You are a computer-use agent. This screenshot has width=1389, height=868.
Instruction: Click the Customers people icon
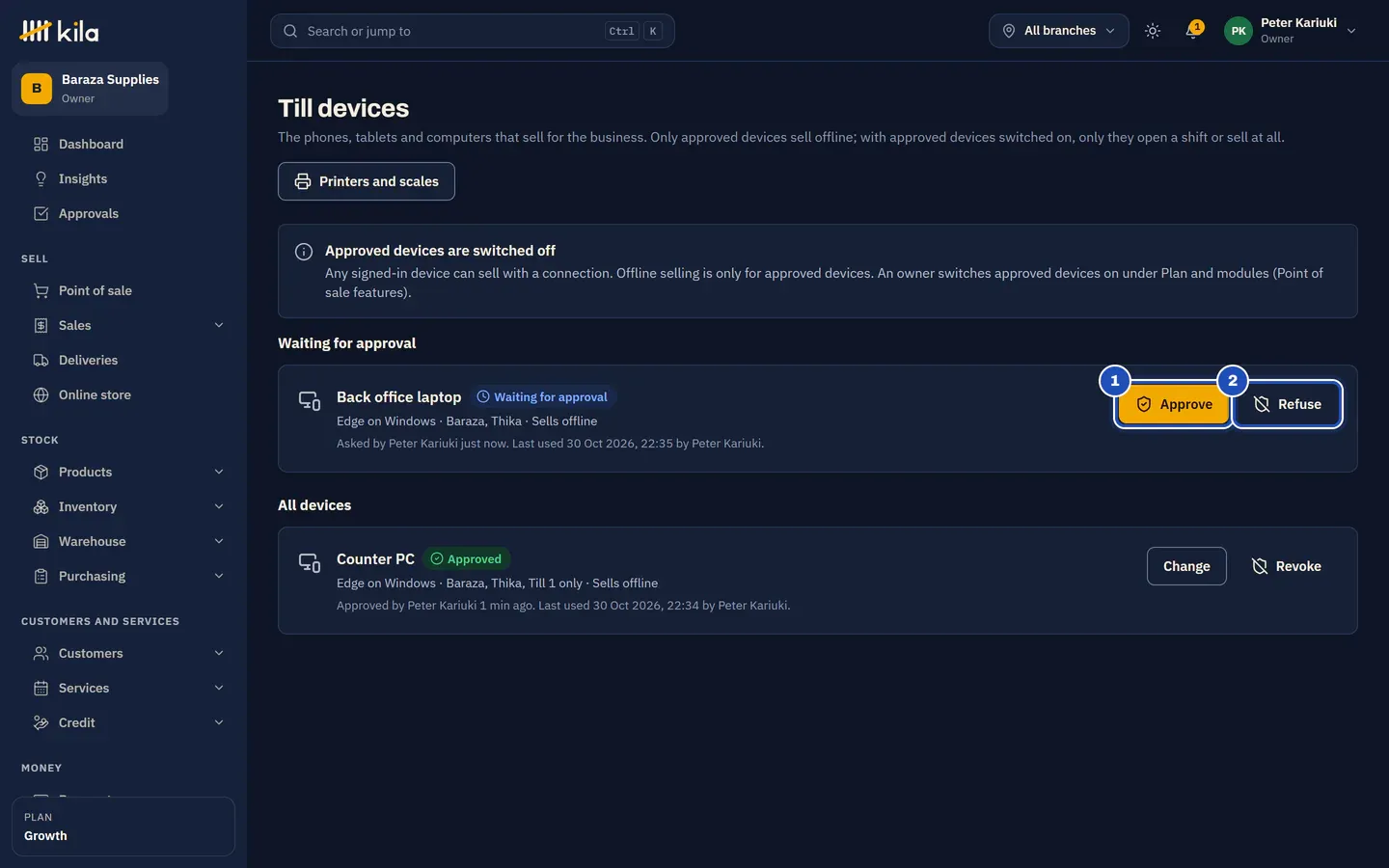point(41,653)
